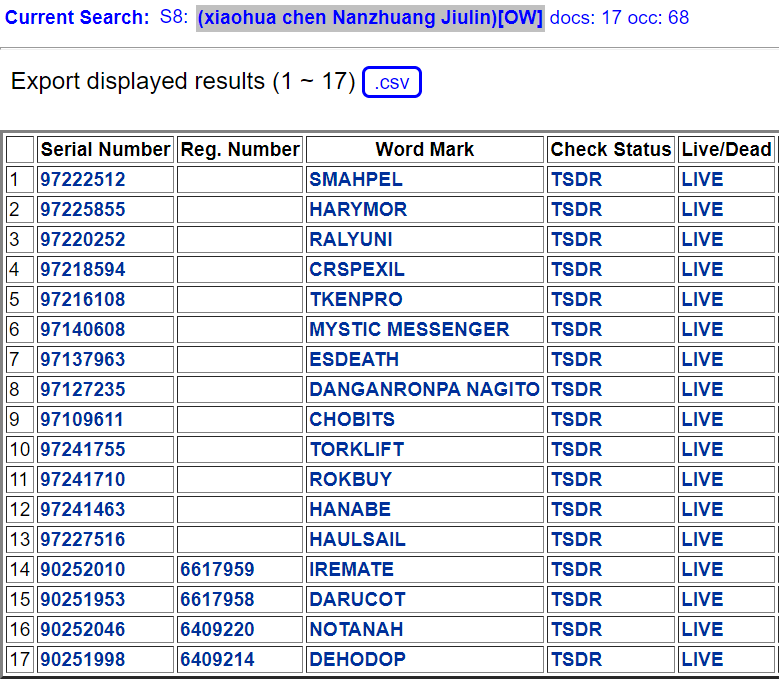Open the TKENPRO word mark
This screenshot has width=779, height=689.
point(356,299)
